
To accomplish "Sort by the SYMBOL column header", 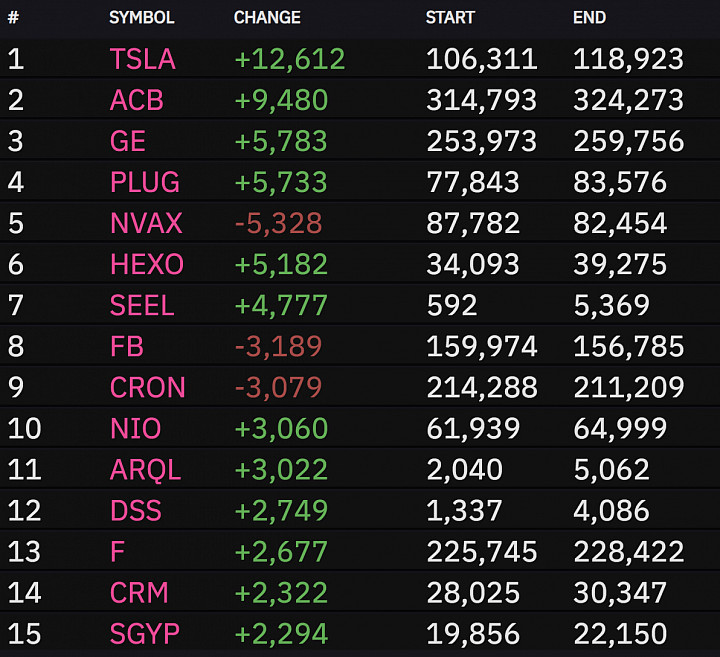I will pyautogui.click(x=141, y=17).
